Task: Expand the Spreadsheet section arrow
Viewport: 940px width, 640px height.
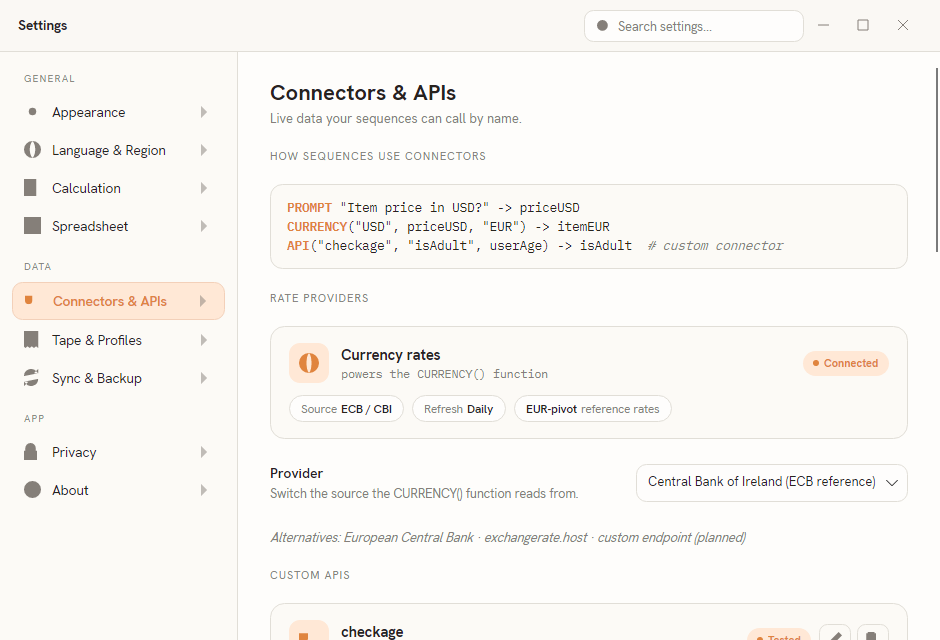Action: tap(204, 226)
